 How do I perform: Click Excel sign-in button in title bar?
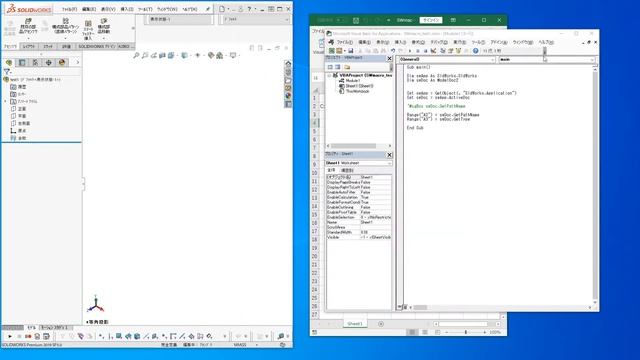click(431, 20)
